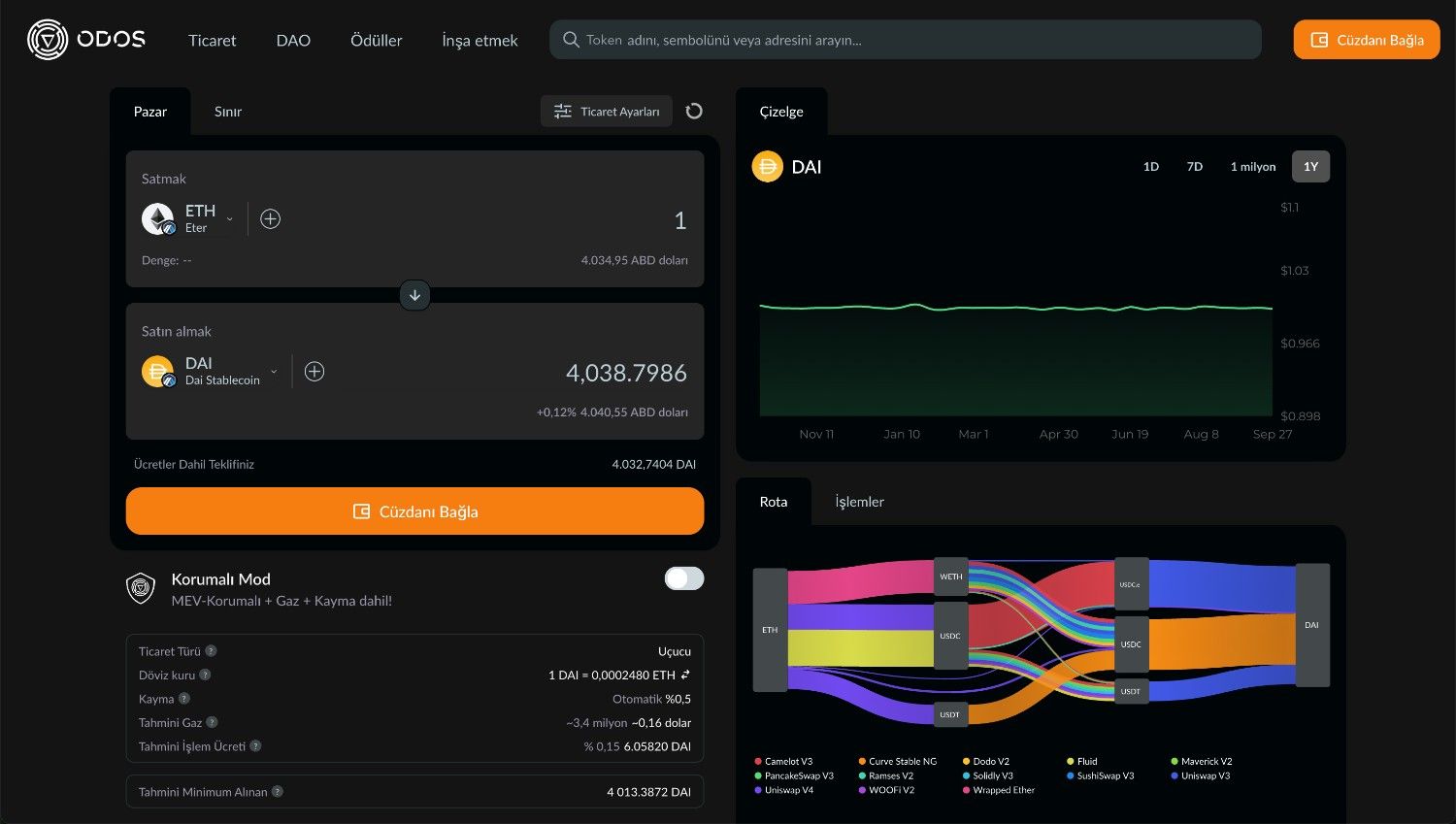The width and height of the screenshot is (1456, 824).
Task: Click the search magnifier icon
Action: tap(571, 40)
